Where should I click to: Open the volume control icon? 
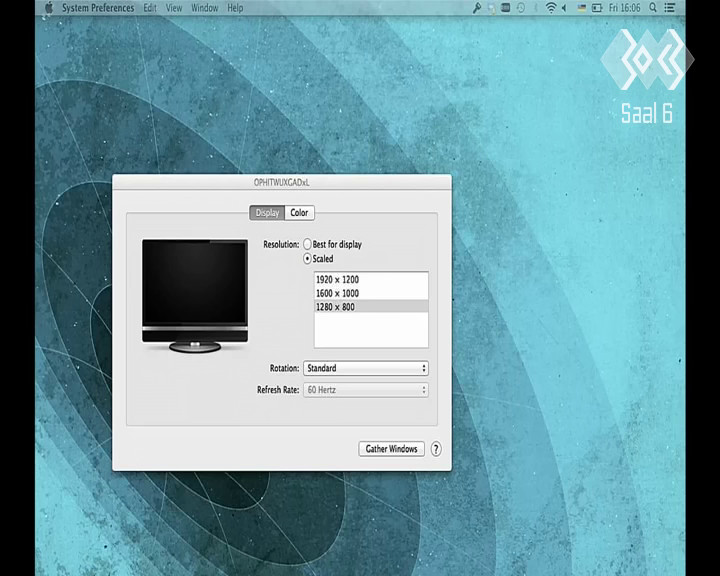coord(564,8)
